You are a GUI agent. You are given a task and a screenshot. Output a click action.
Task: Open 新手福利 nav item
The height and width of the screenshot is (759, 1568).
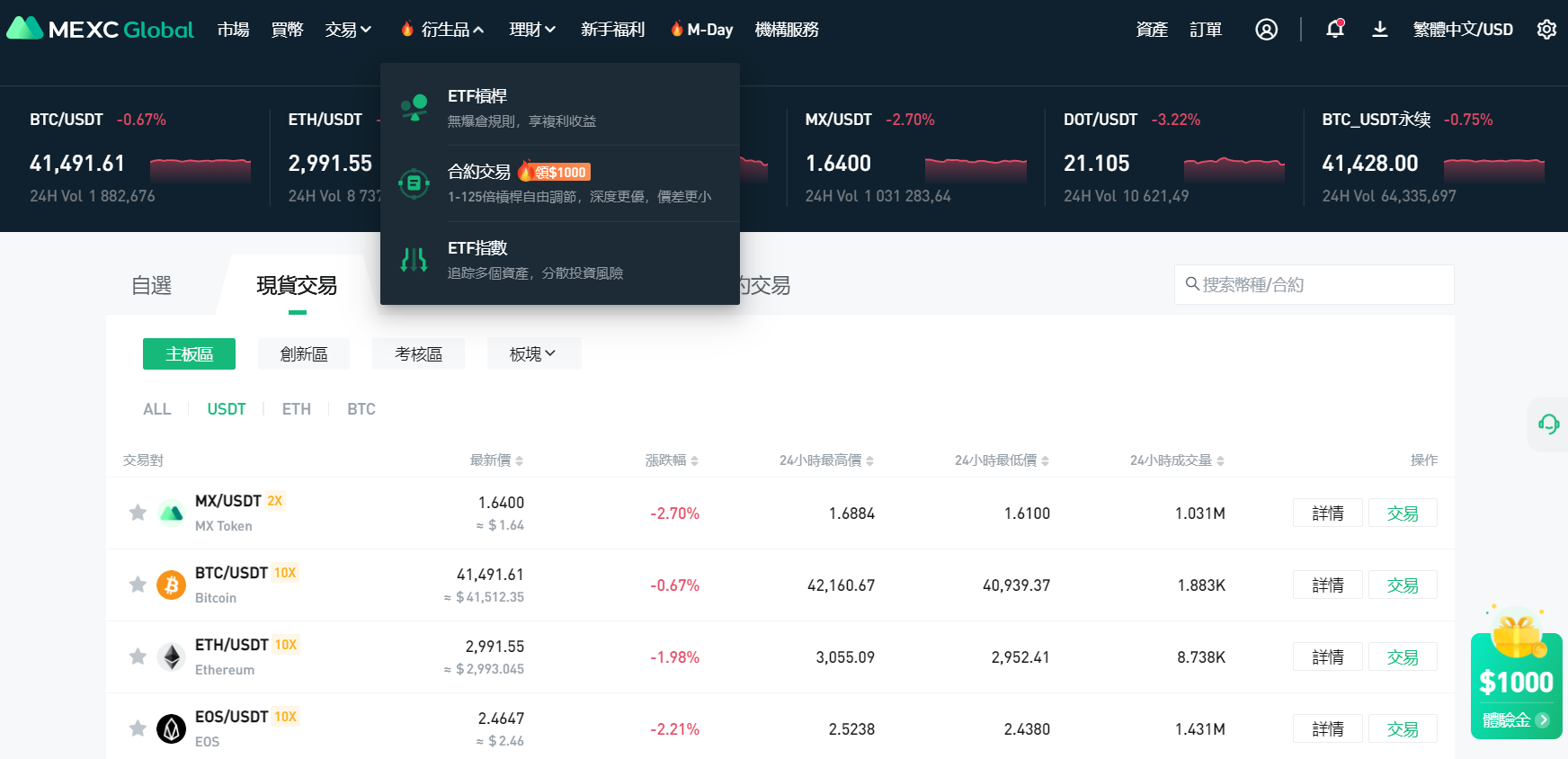click(x=613, y=30)
